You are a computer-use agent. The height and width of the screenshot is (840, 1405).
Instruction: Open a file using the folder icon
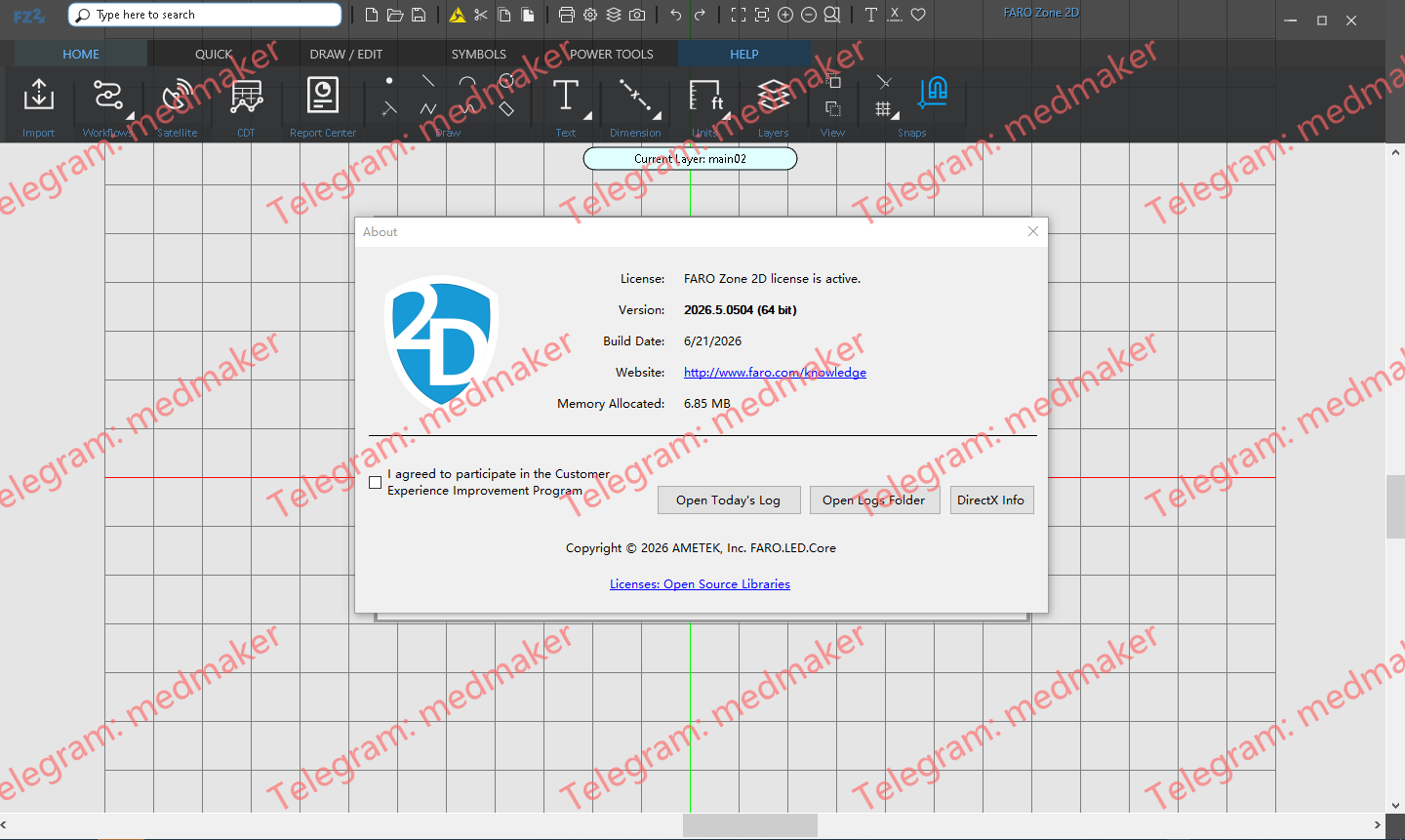coord(395,15)
